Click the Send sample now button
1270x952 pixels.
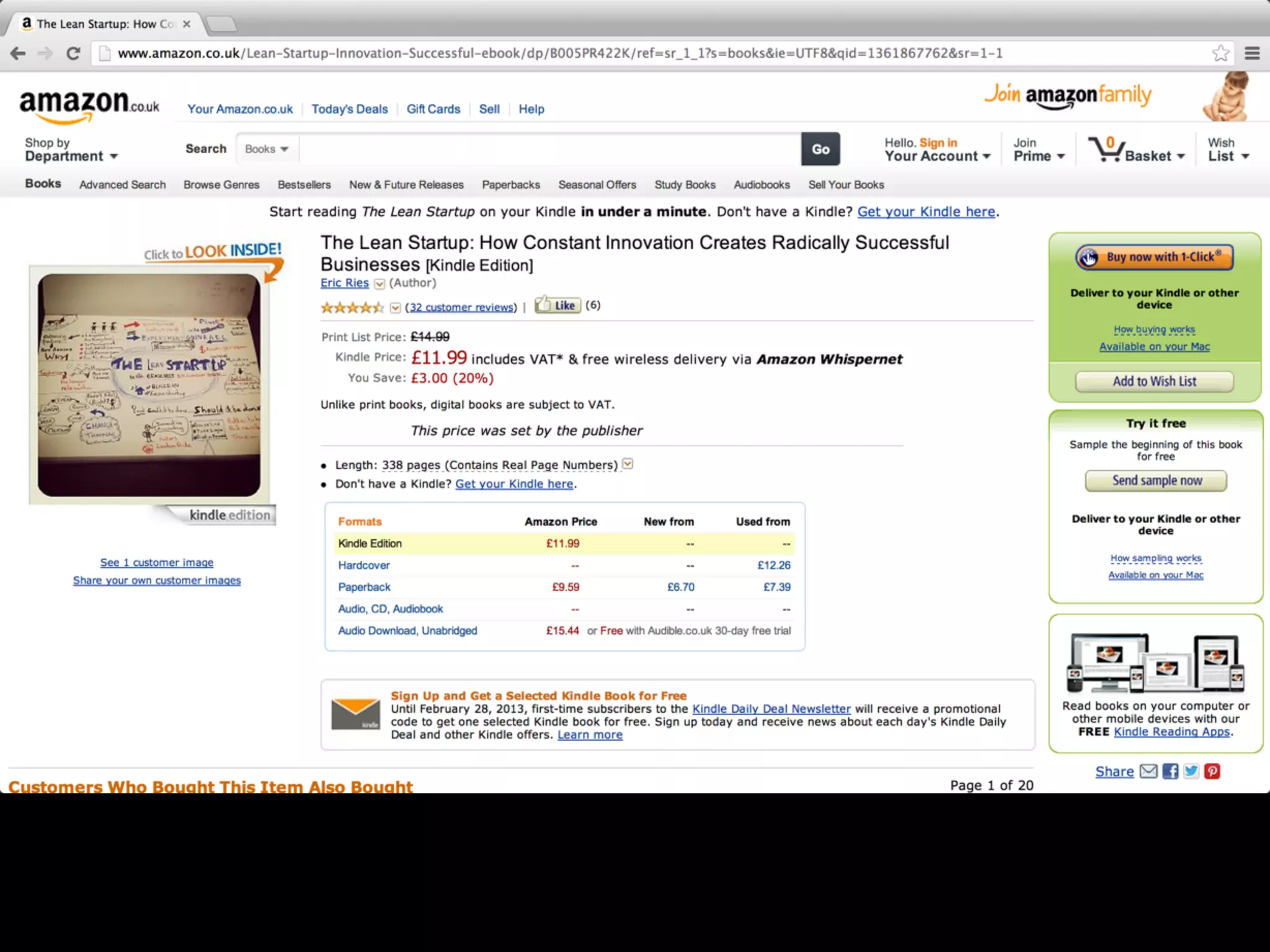(1156, 480)
